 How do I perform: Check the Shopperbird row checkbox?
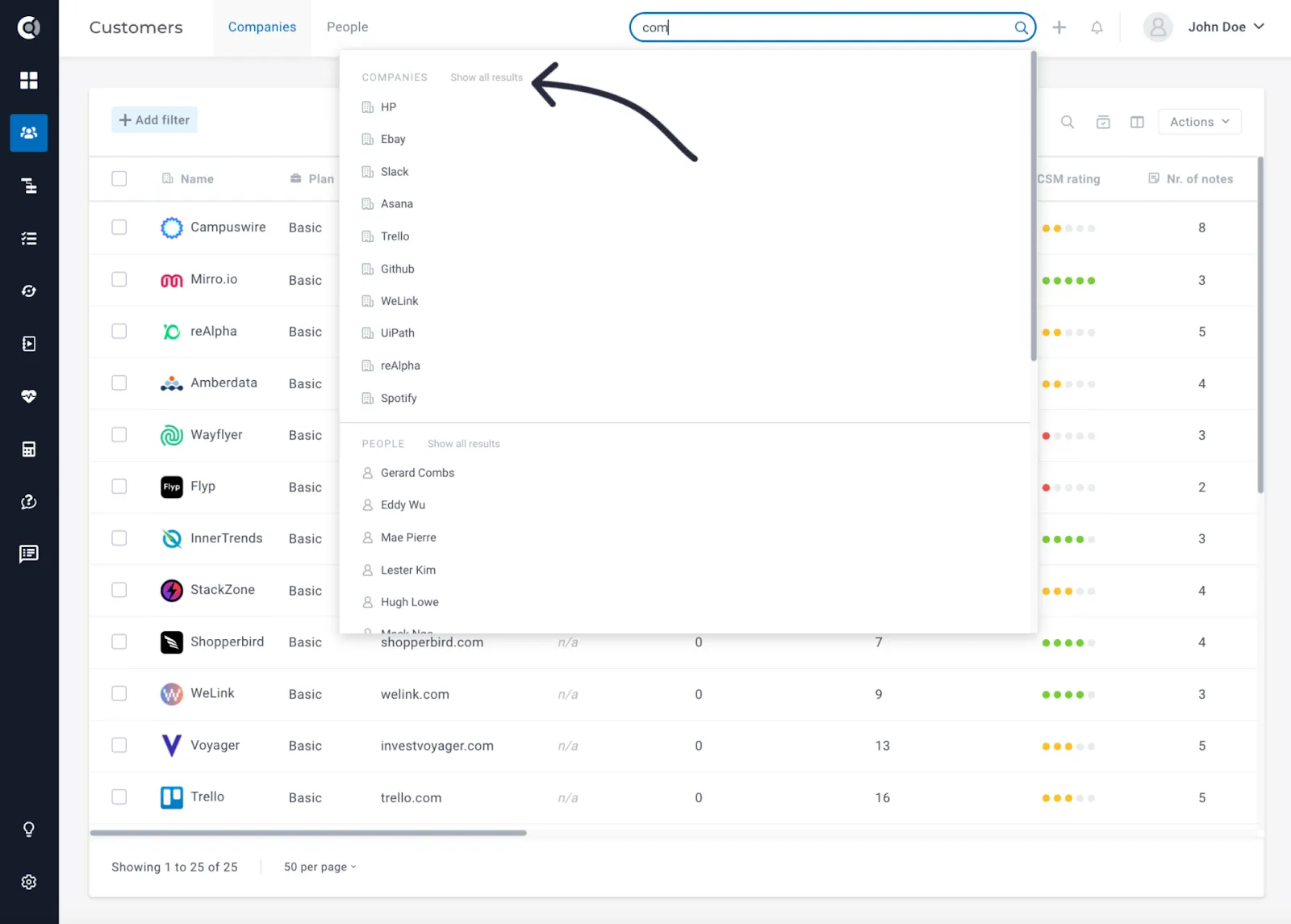[x=119, y=642]
